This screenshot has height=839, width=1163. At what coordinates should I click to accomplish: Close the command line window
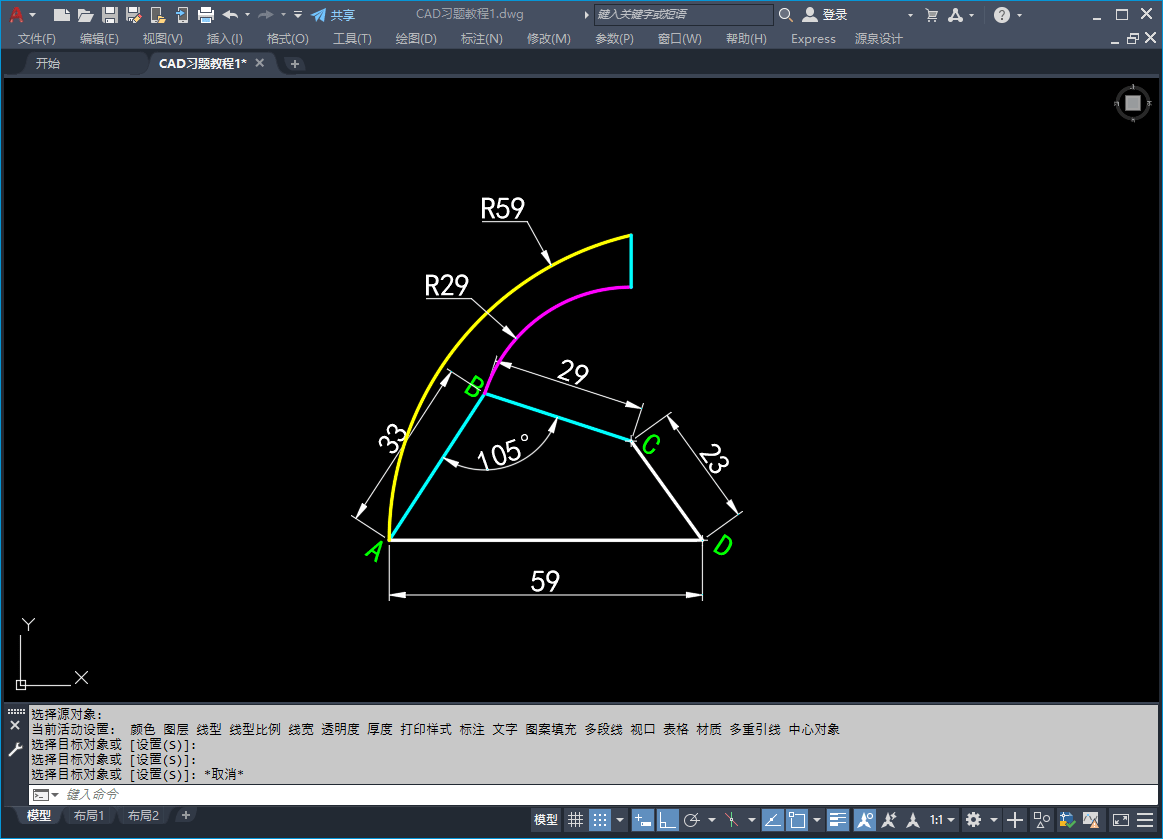click(x=15, y=726)
